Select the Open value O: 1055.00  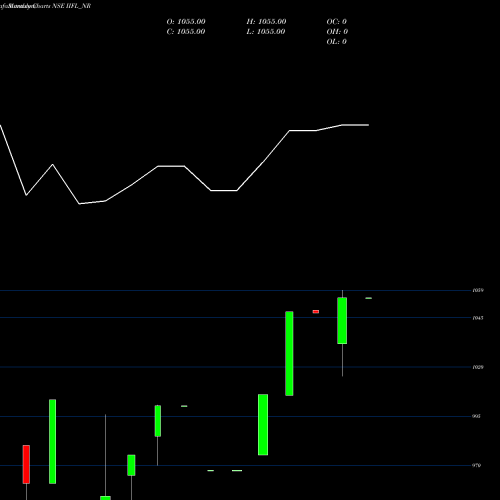click(186, 22)
